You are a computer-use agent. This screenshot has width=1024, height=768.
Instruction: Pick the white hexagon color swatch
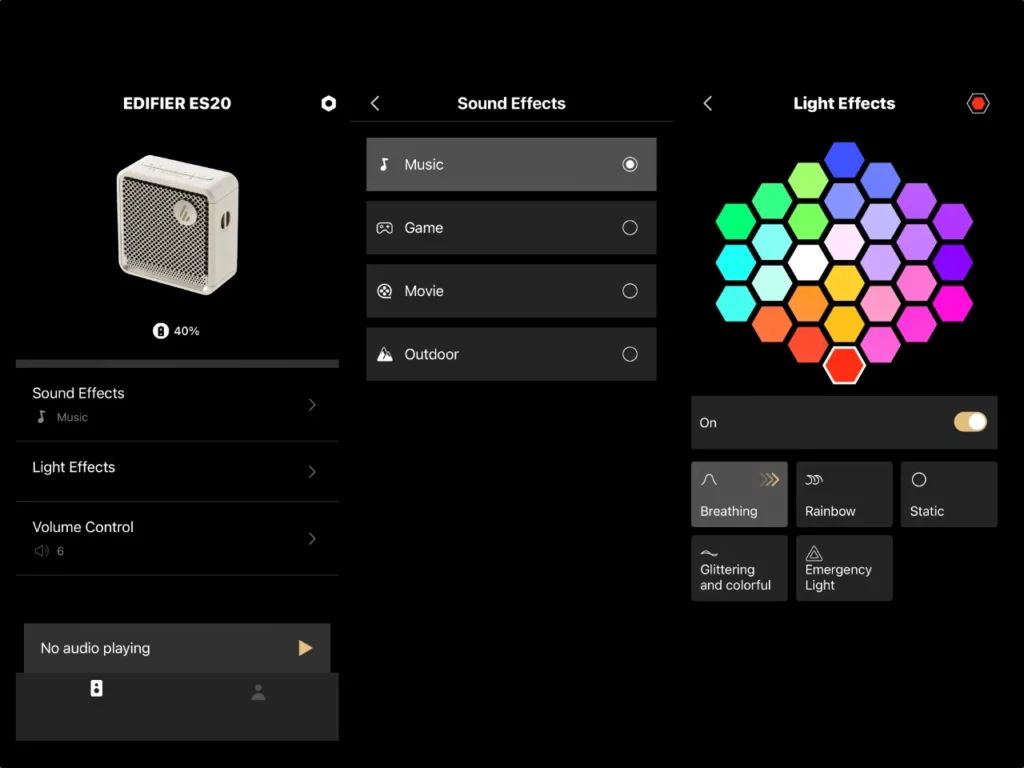coord(808,262)
